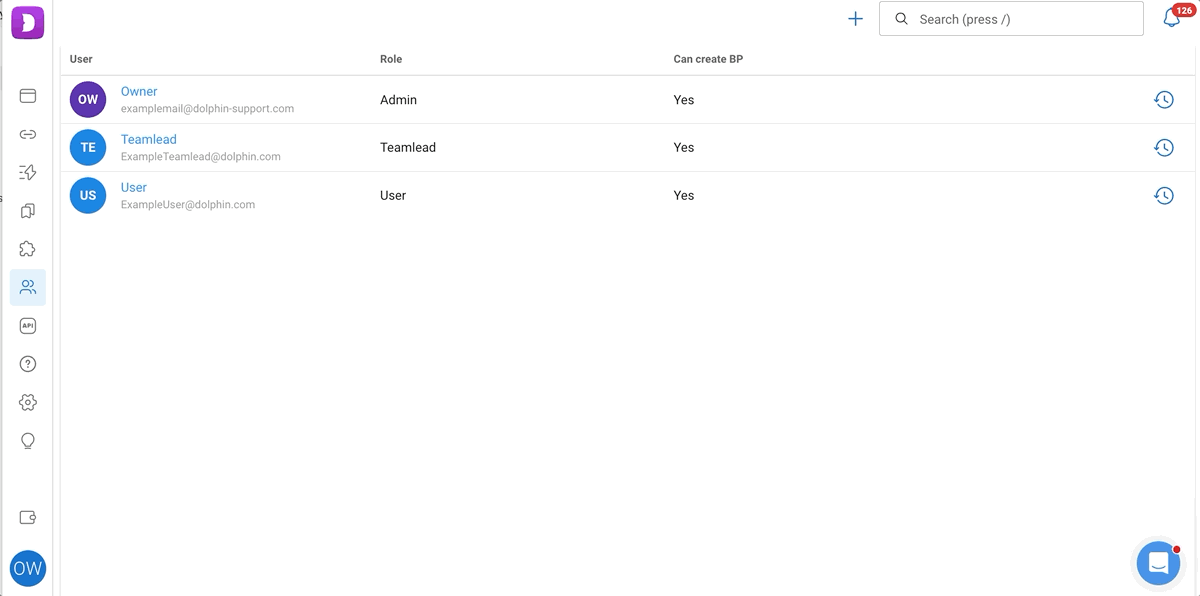Open the Teamlead user link
The image size is (1200, 596).
(149, 140)
